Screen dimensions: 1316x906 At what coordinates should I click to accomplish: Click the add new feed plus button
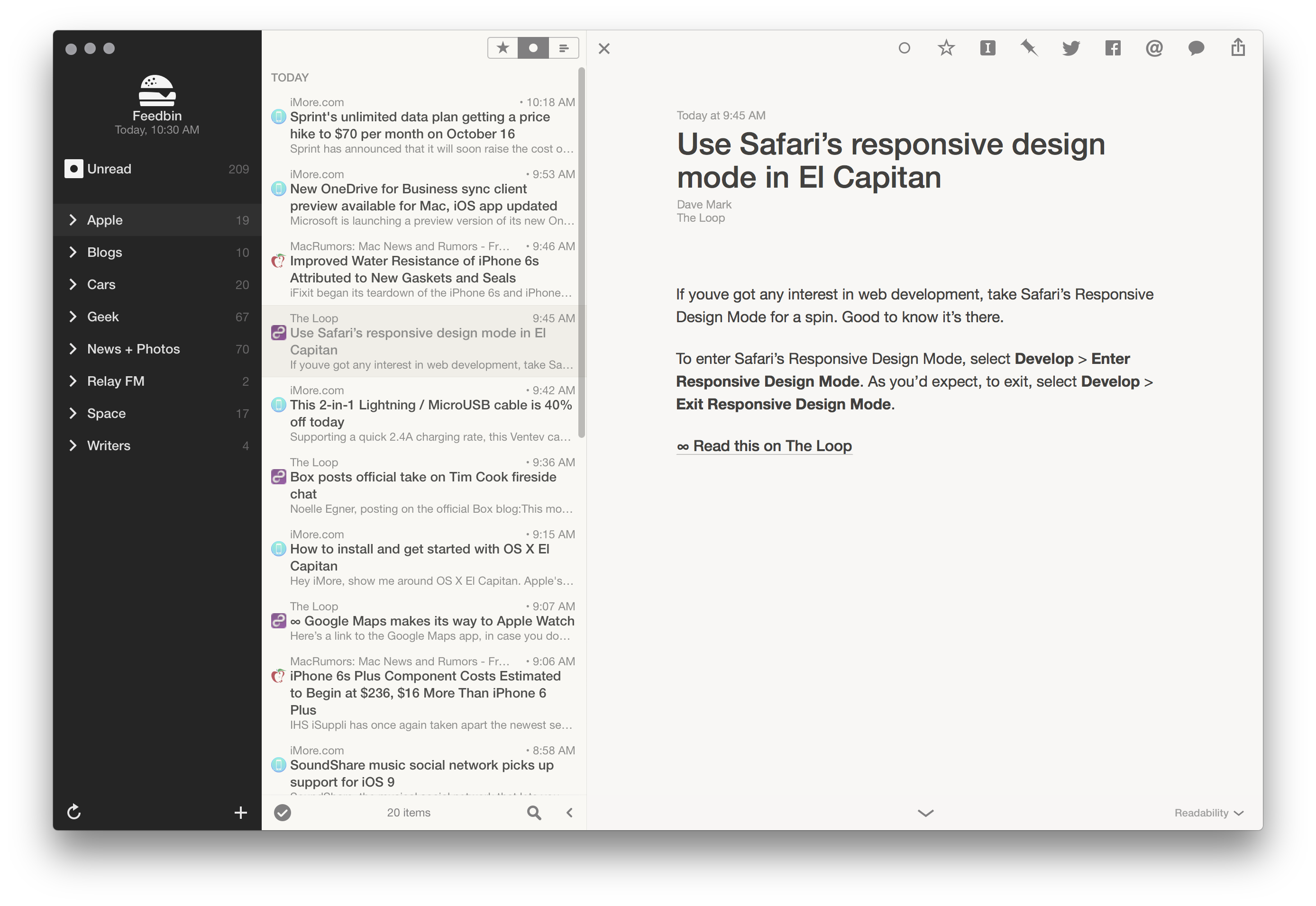pos(242,812)
